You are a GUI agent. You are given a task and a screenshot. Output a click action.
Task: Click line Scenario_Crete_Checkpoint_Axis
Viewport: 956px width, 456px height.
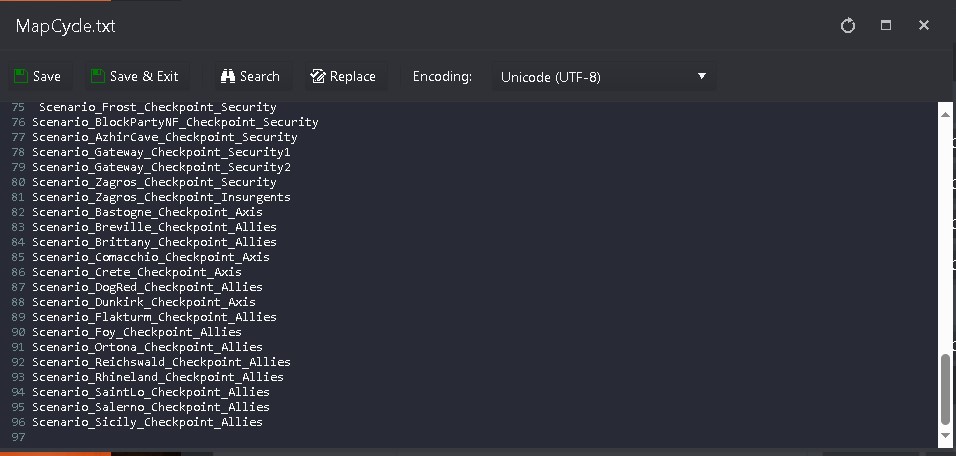(x=137, y=272)
